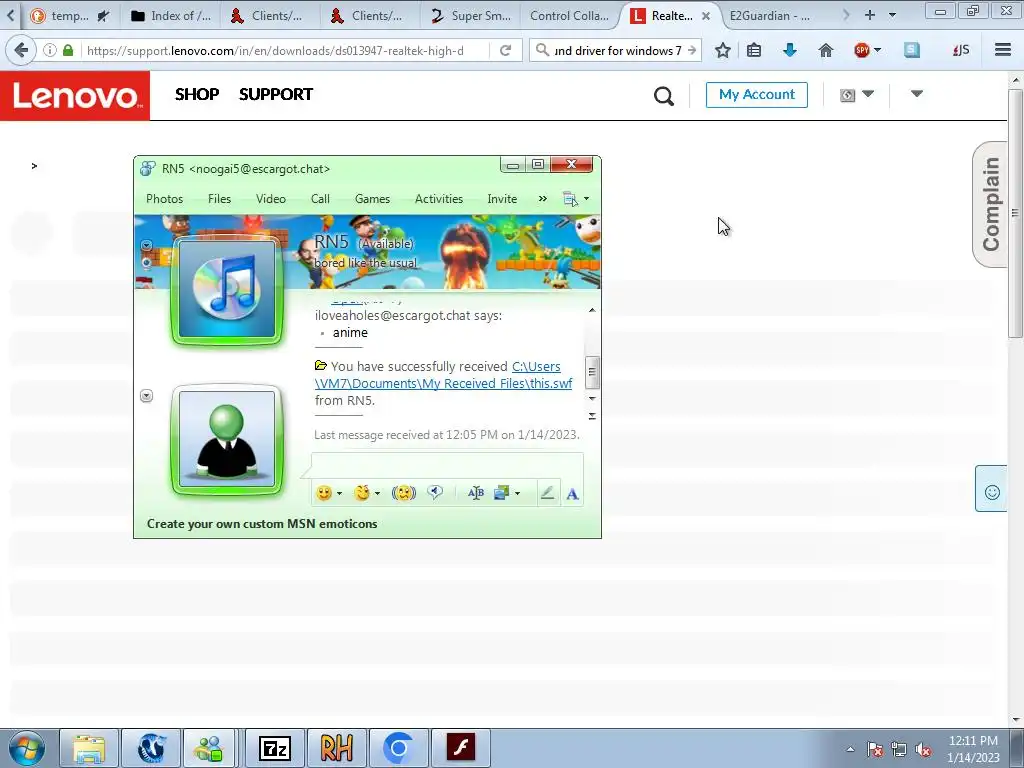
Task: Send a nudge from chat toolbar
Action: click(404, 493)
